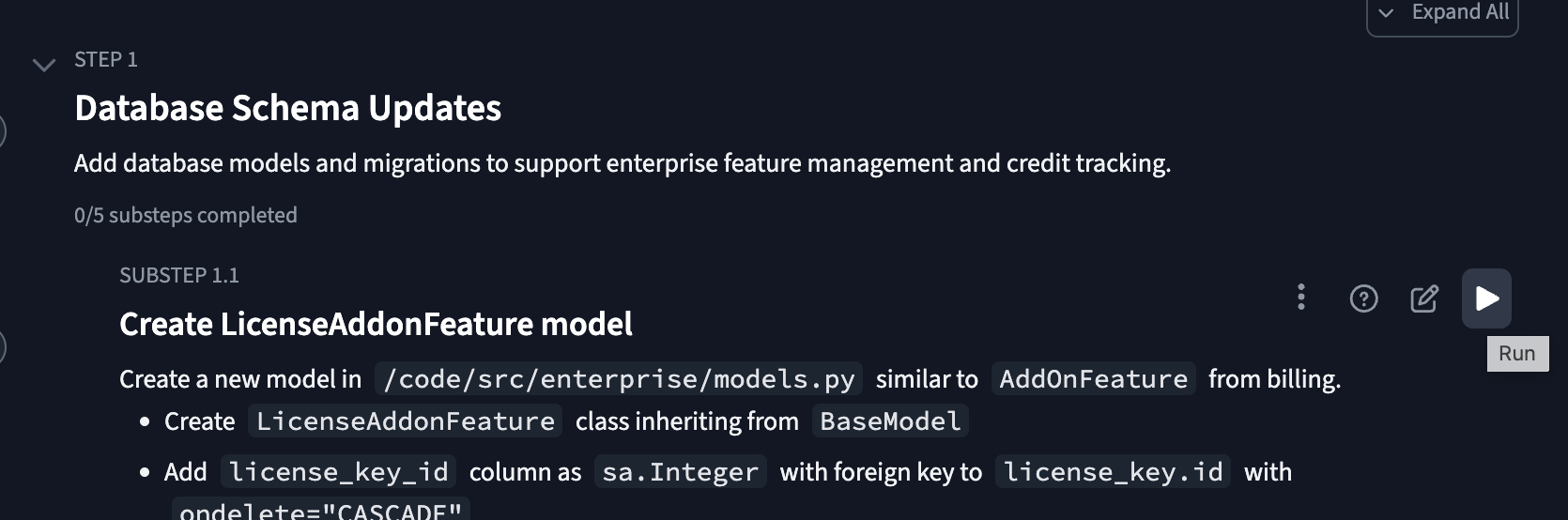The height and width of the screenshot is (520, 1568).
Task: Click the sa.Integer type chip
Action: (680, 472)
